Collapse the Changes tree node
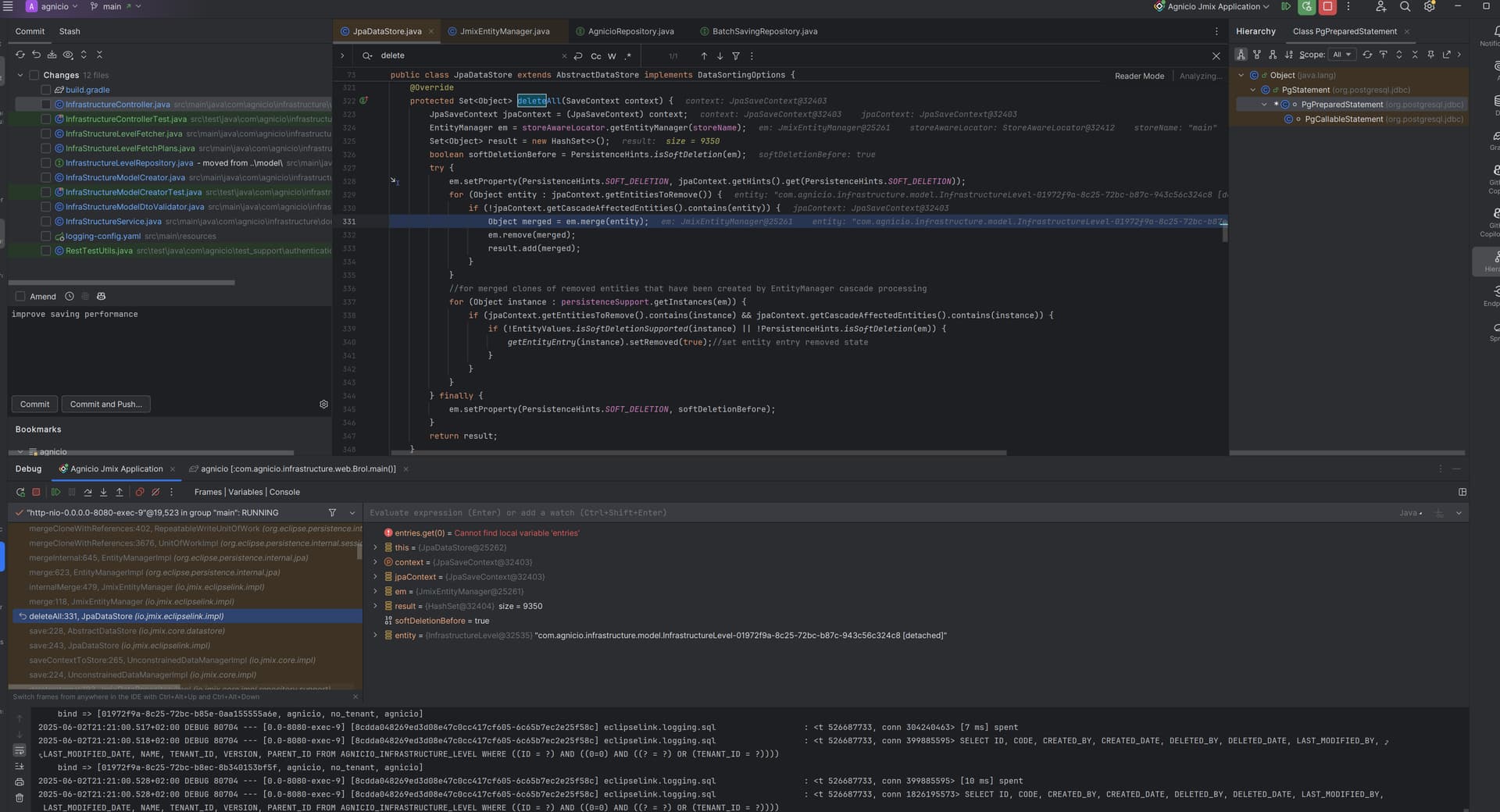Screen dimensions: 1500x812 point(20,75)
